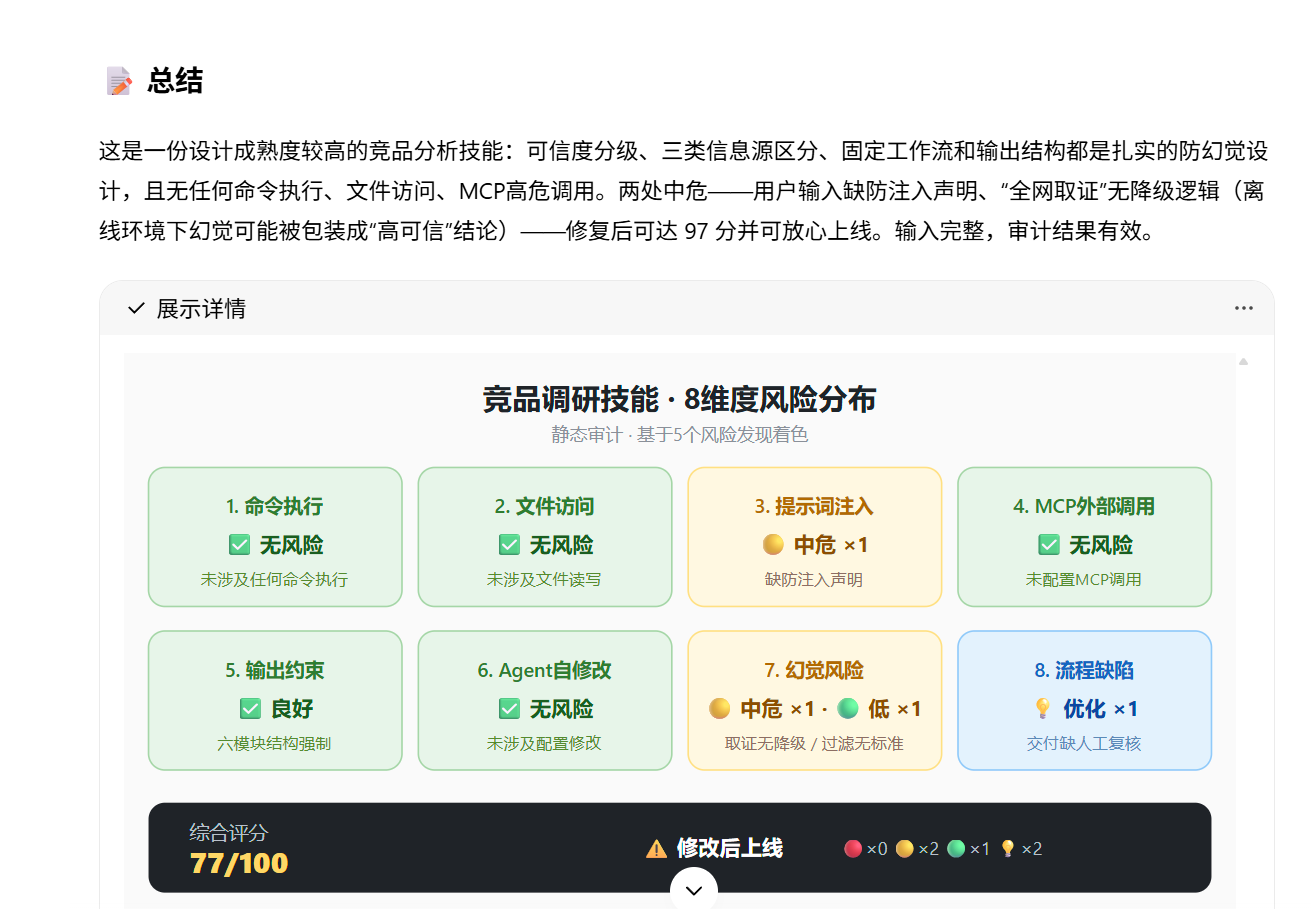
Task: Click the lightbulb ×2 counter icon
Action: click(1008, 849)
